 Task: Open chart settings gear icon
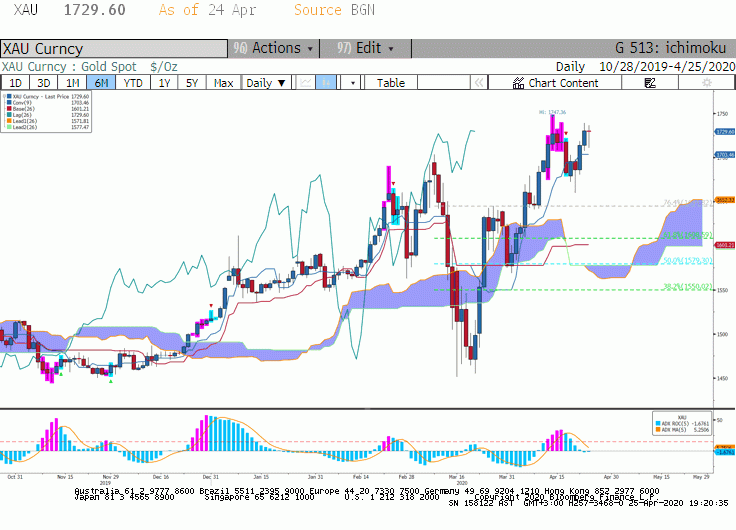click(x=706, y=83)
